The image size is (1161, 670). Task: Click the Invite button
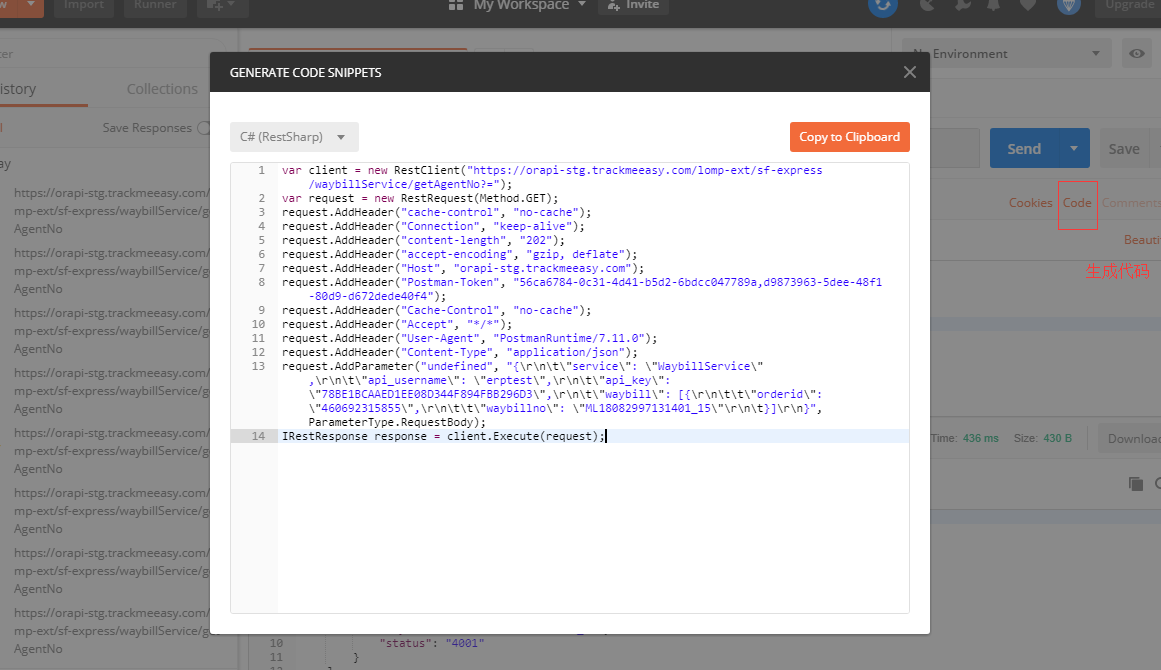634,5
